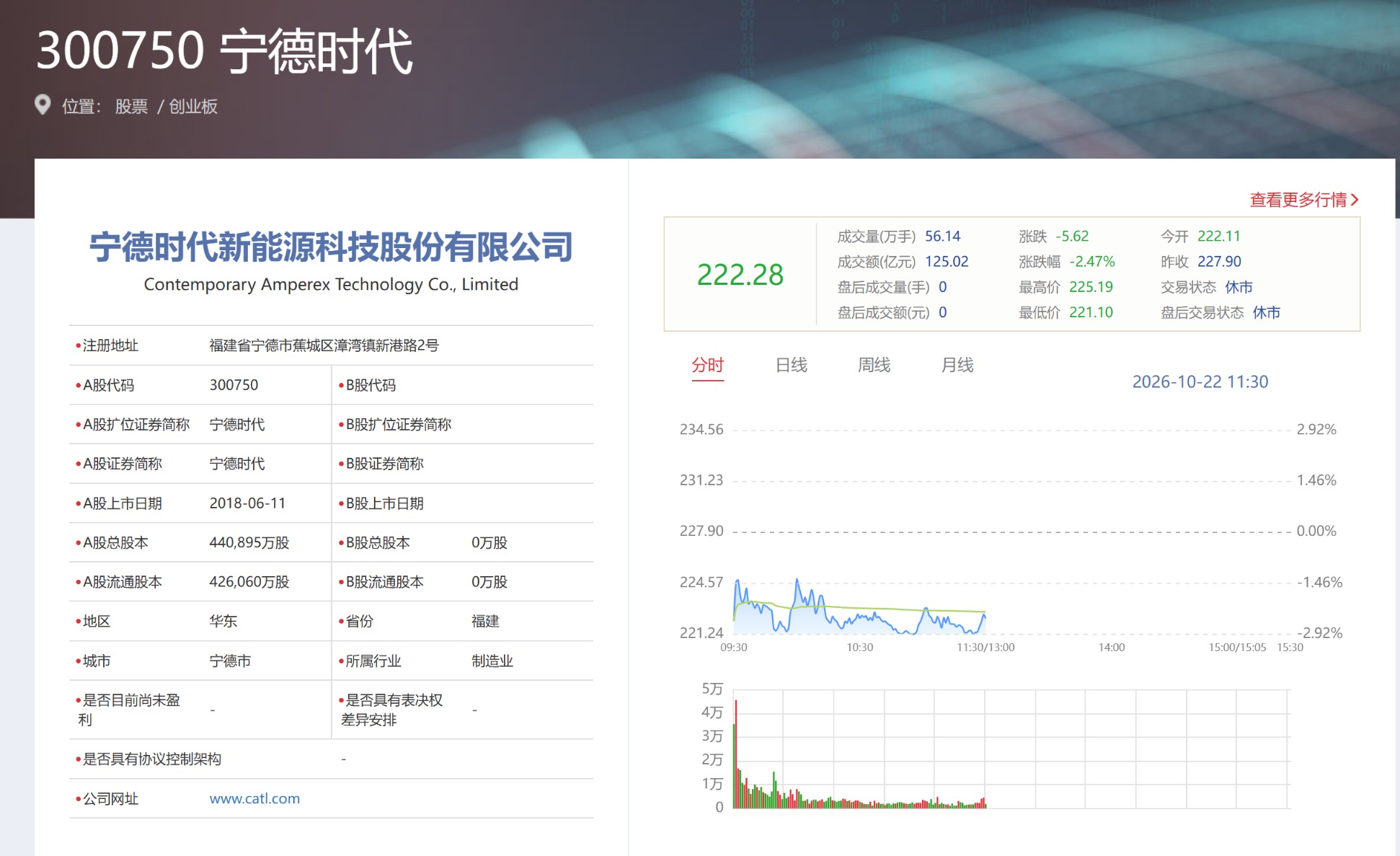Switch to the 日线 chart tab
Image resolution: width=1400 pixels, height=856 pixels.
pos(791,365)
